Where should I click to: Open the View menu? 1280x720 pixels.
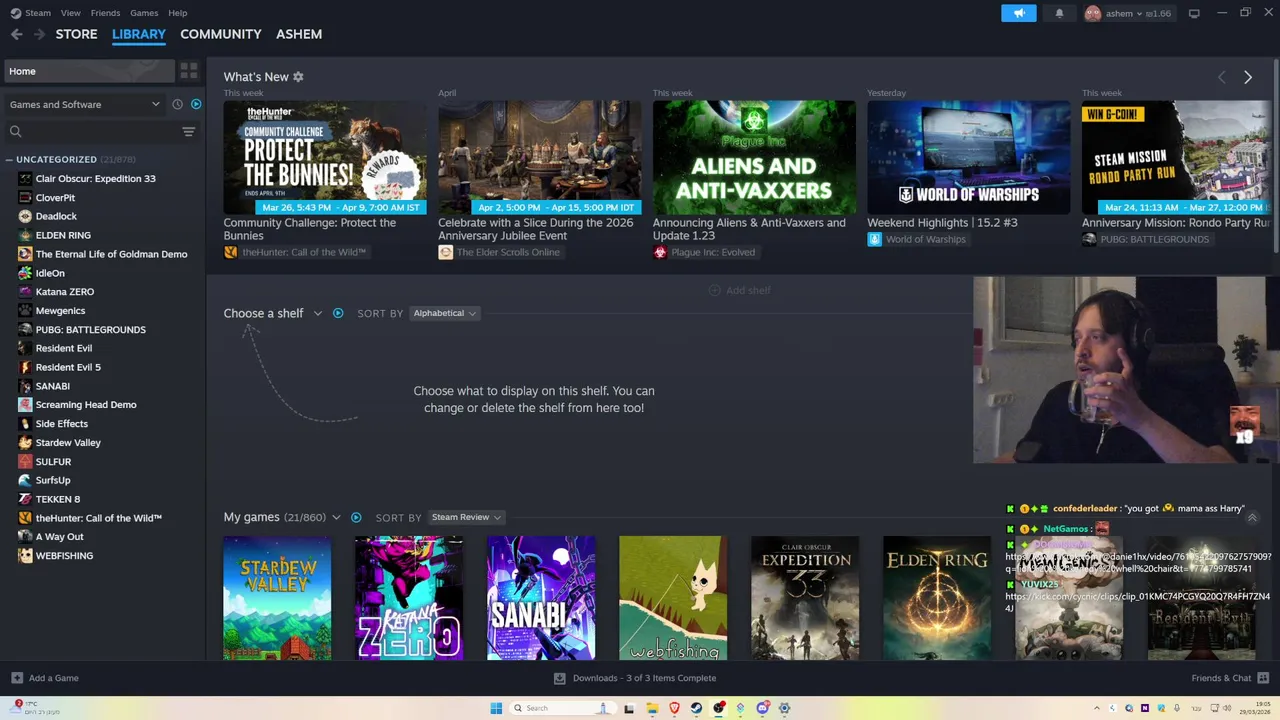coord(70,13)
